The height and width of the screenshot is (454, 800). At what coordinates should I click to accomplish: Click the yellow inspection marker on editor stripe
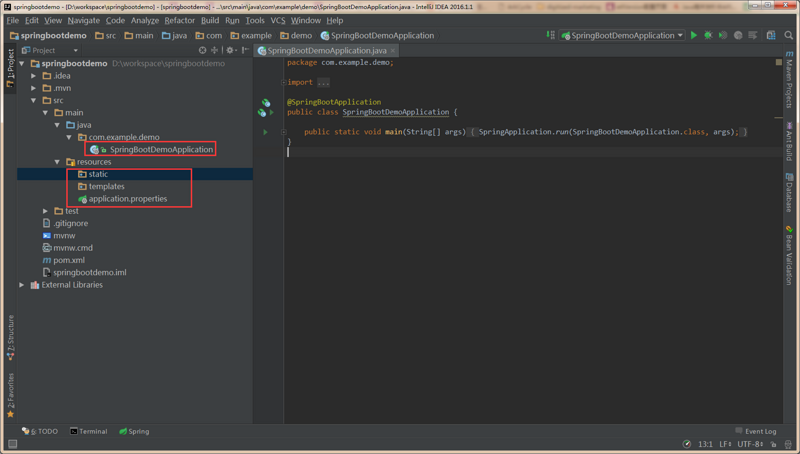(779, 62)
